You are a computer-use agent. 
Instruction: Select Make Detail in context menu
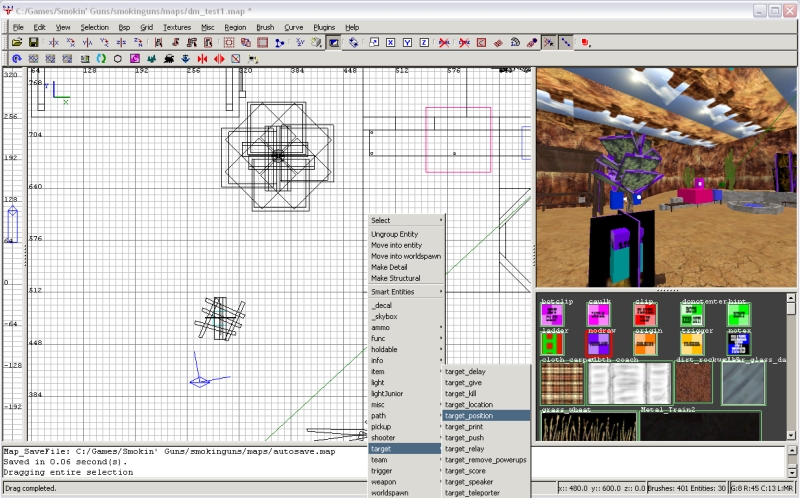coord(407,267)
